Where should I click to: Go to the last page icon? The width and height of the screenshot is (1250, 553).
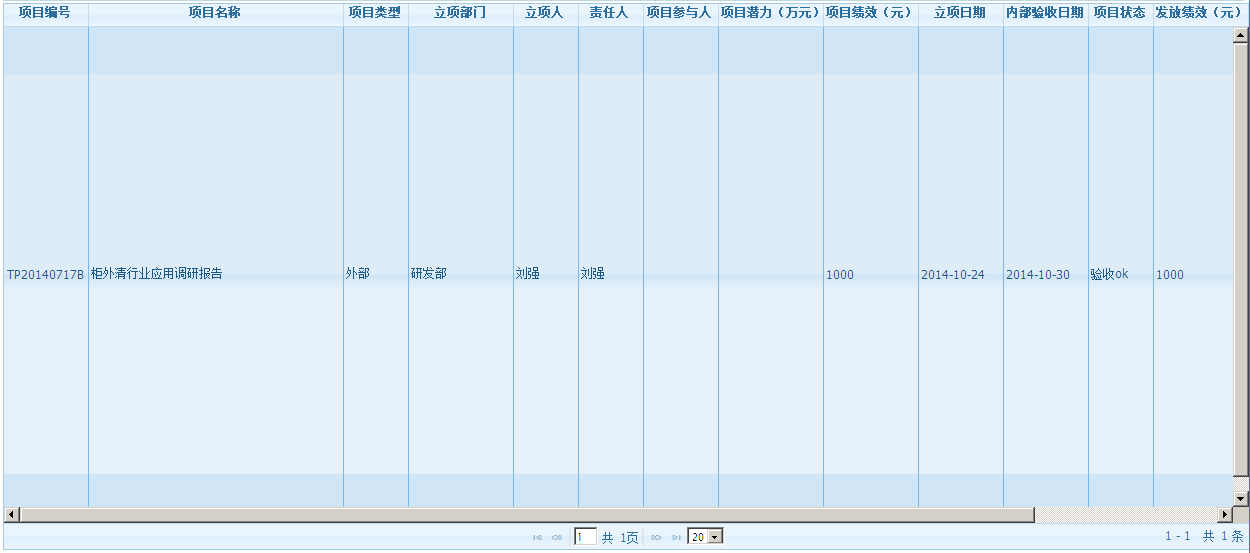tap(676, 537)
